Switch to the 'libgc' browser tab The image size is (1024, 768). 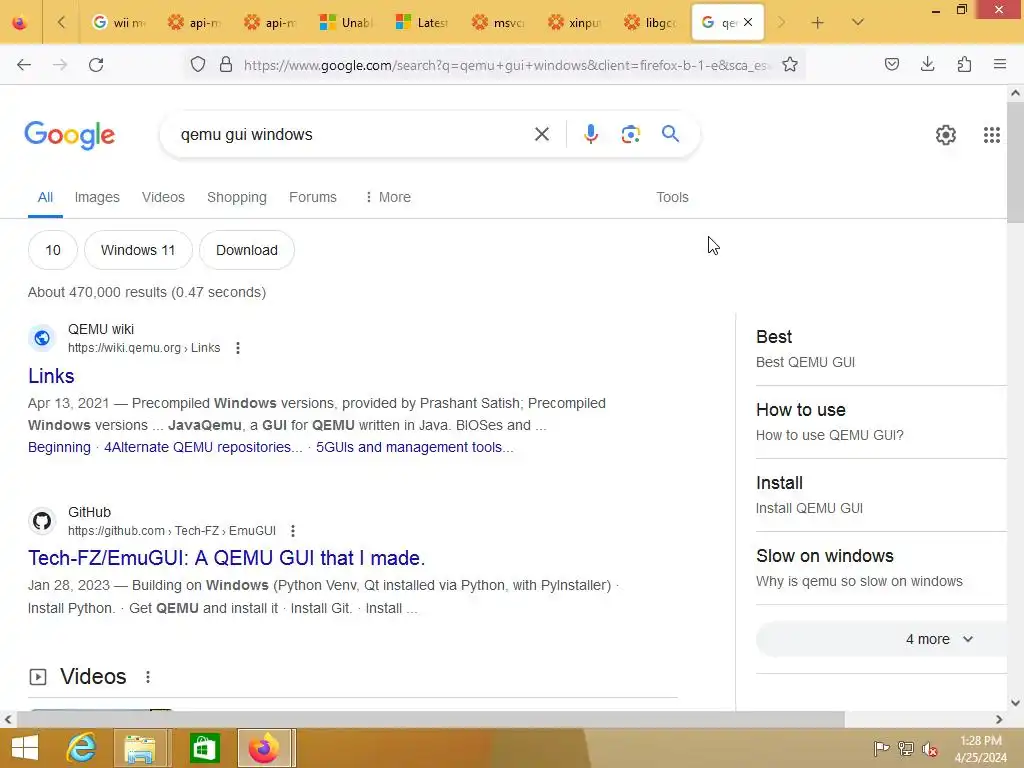click(650, 23)
